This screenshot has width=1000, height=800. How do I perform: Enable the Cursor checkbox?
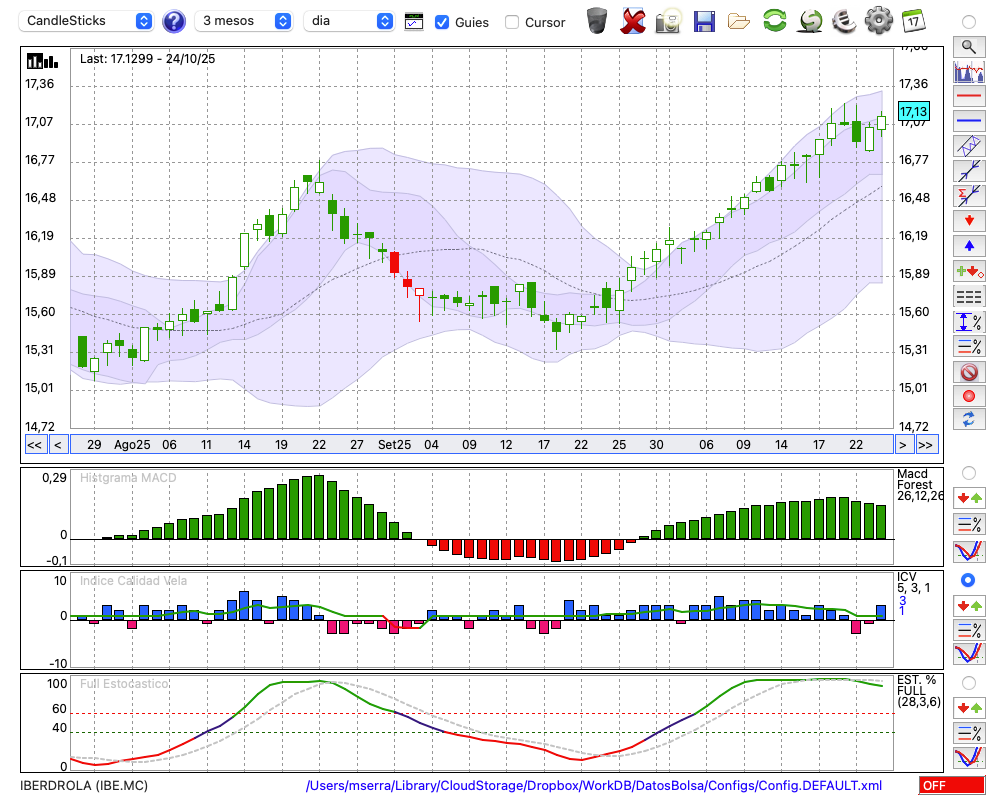[512, 22]
